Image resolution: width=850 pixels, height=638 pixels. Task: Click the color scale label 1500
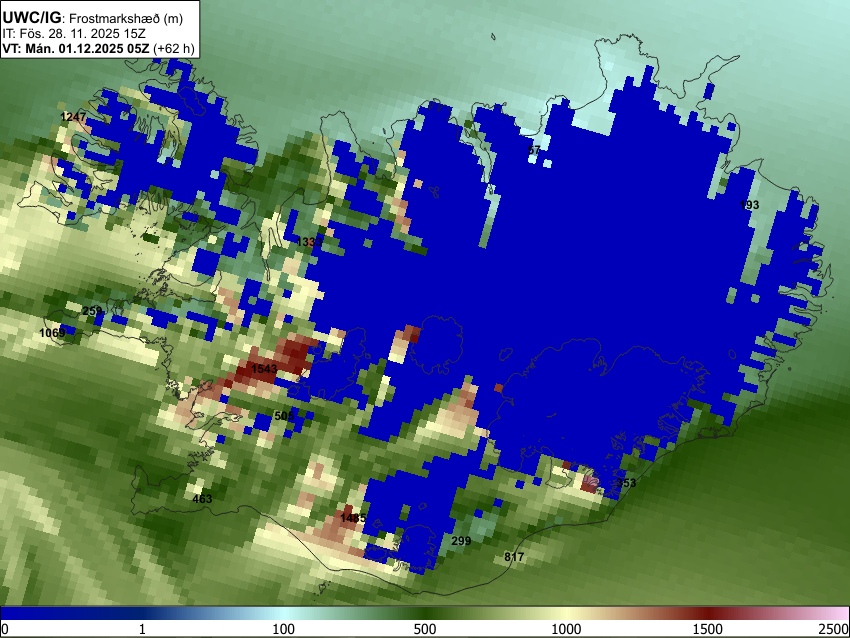click(x=708, y=629)
